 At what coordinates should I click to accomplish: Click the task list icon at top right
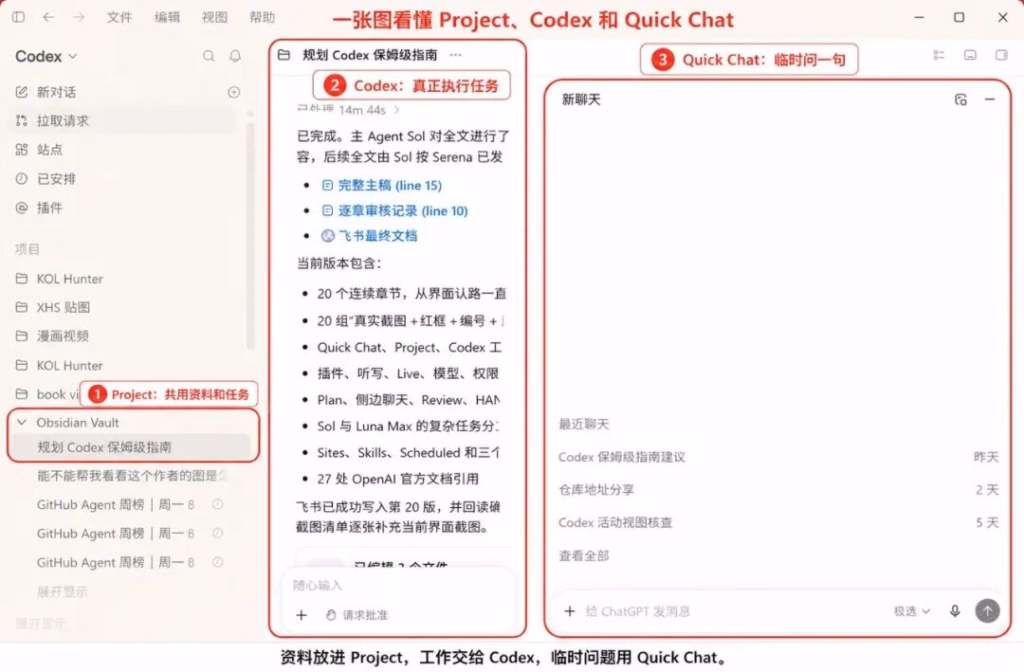pyautogui.click(x=939, y=56)
